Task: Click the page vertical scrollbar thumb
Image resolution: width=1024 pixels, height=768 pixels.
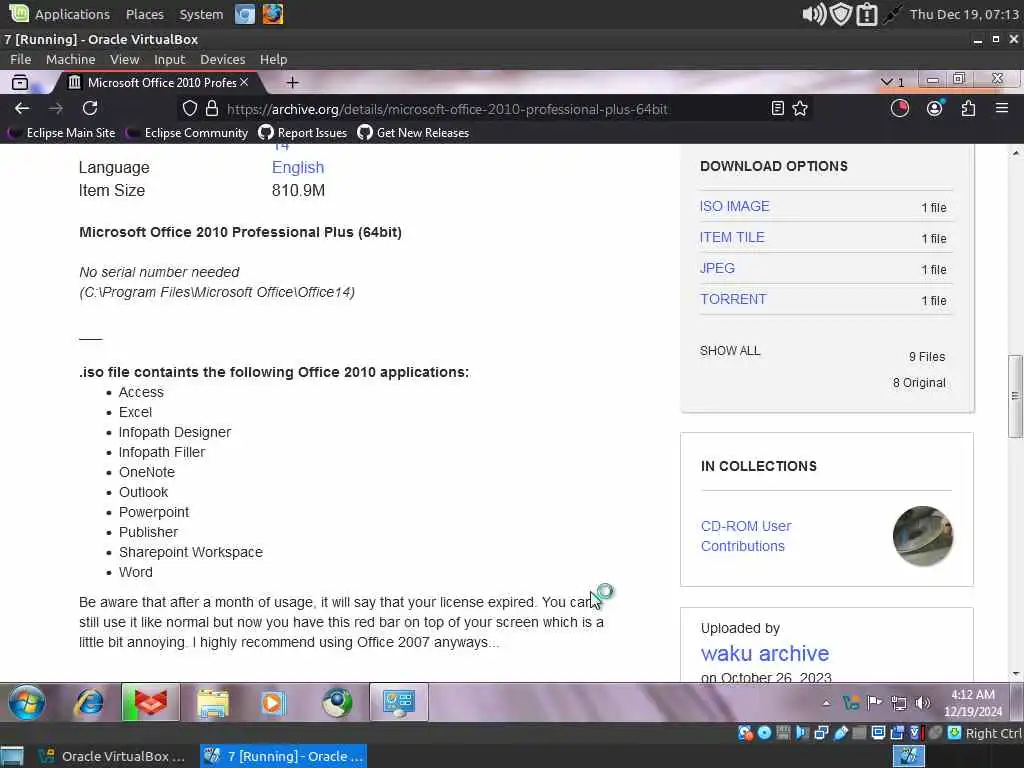Action: 1015,396
